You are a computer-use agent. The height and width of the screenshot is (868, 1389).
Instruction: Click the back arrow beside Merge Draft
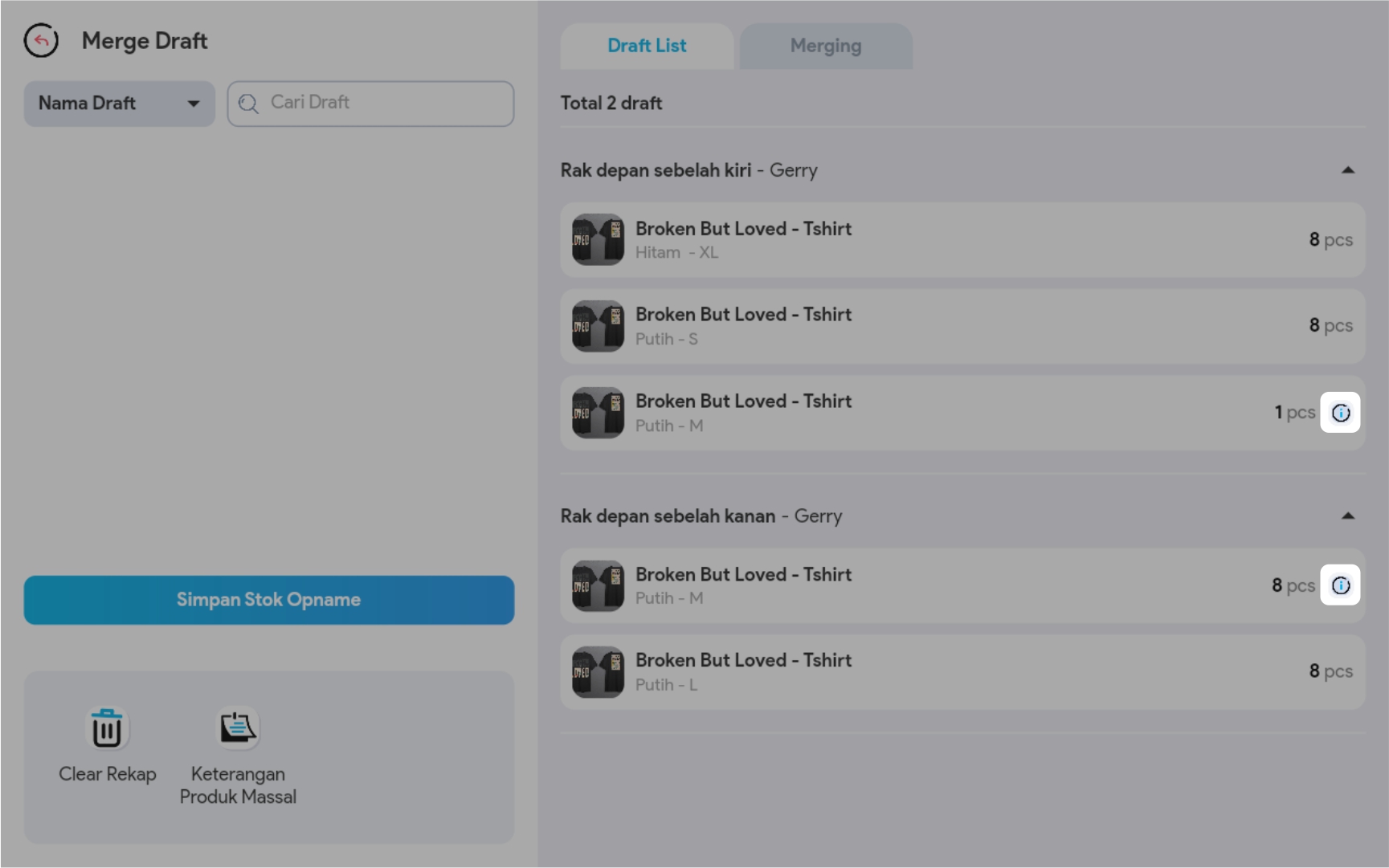(x=41, y=41)
